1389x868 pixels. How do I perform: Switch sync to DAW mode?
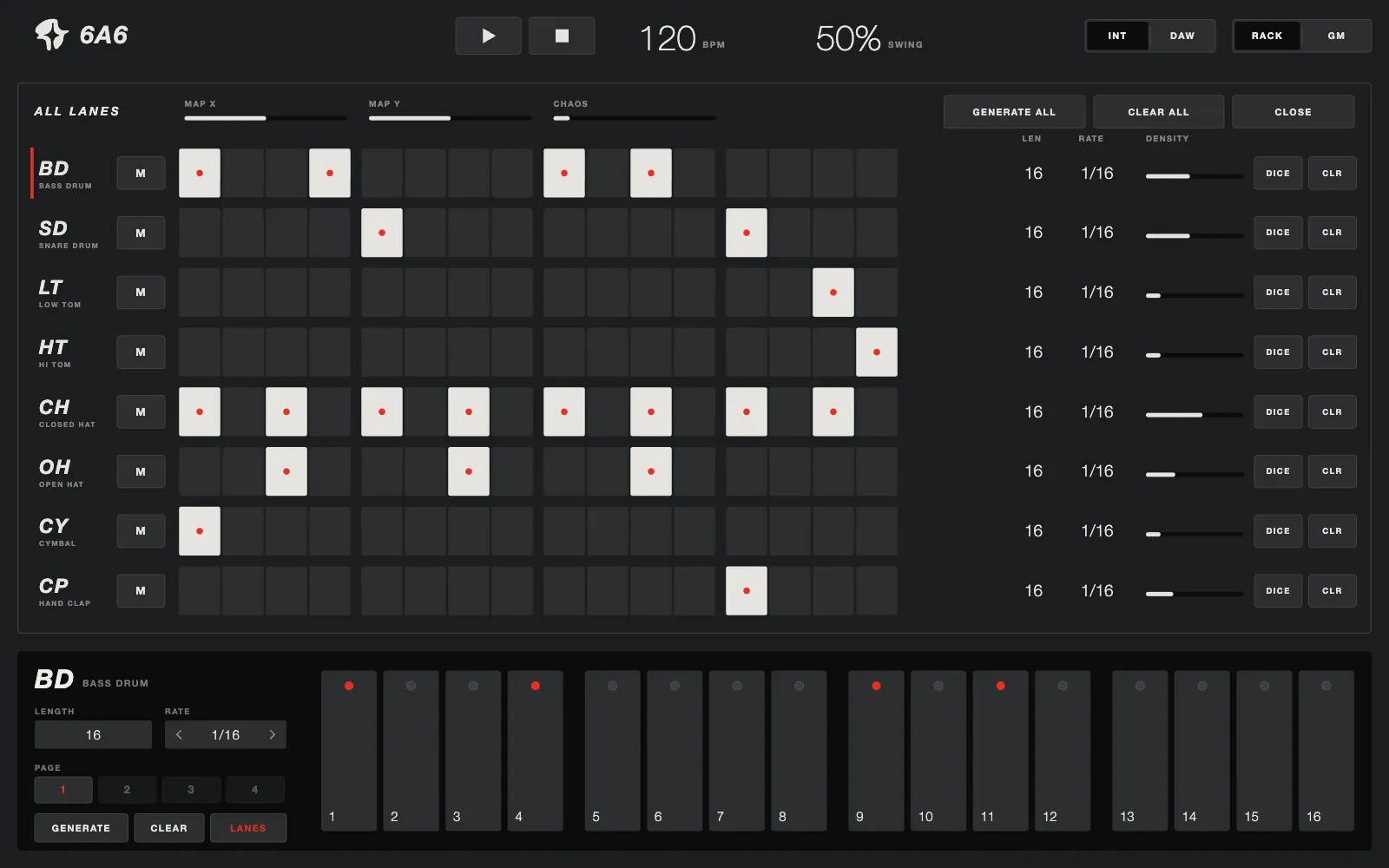(1182, 36)
